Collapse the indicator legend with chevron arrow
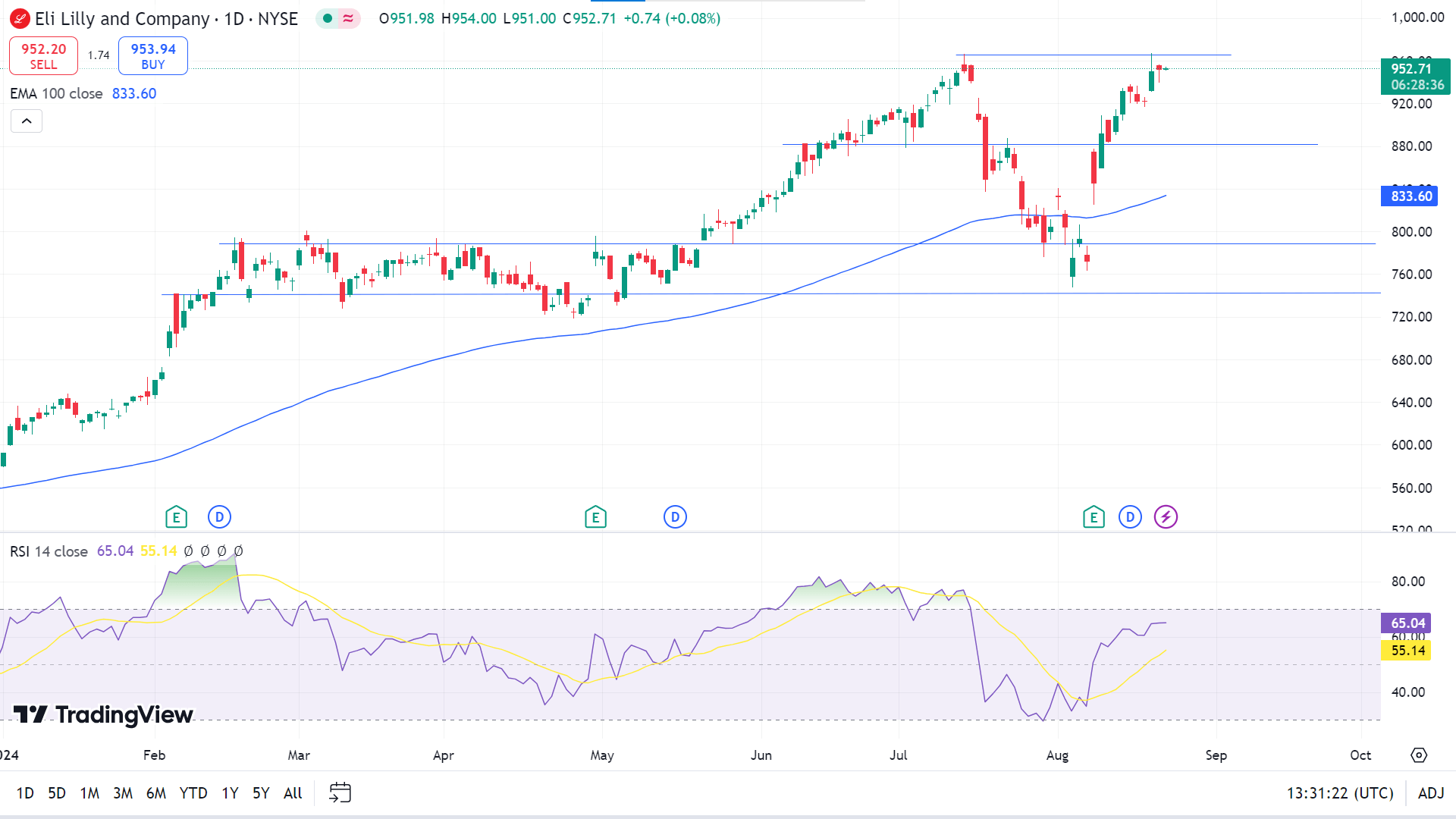The height and width of the screenshot is (819, 1456). coord(27,121)
